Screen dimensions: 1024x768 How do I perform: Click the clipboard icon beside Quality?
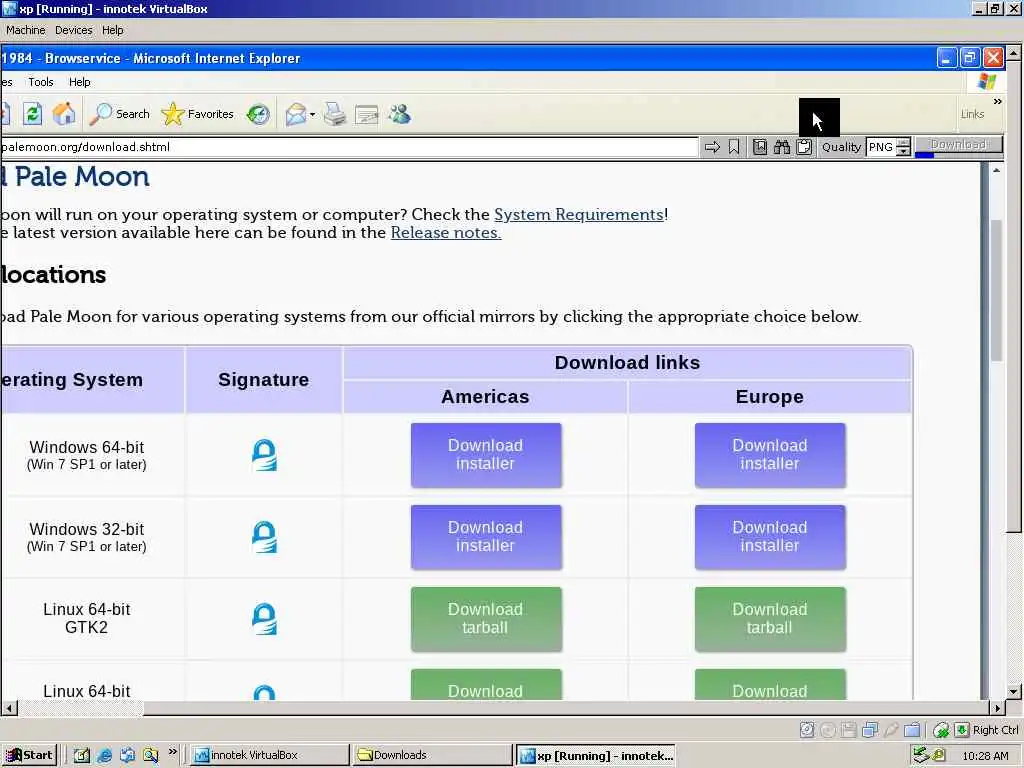coord(804,147)
